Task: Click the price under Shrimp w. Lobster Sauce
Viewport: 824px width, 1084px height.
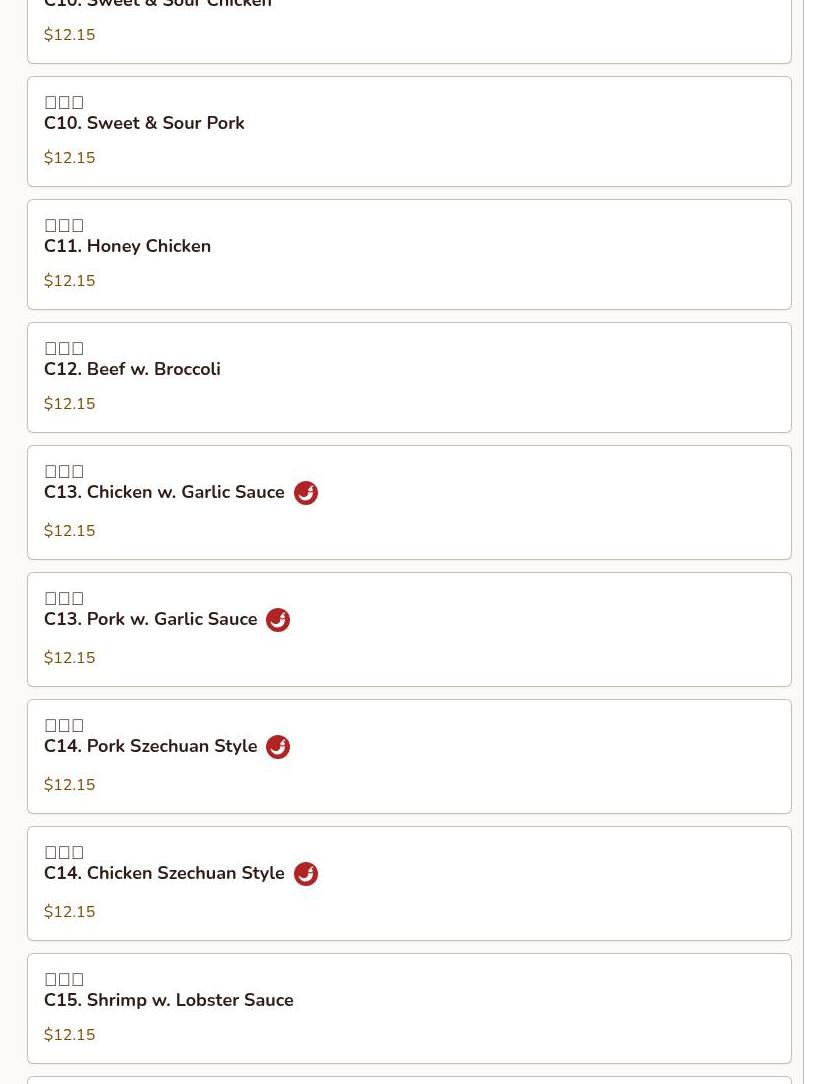Action: coord(70,1035)
